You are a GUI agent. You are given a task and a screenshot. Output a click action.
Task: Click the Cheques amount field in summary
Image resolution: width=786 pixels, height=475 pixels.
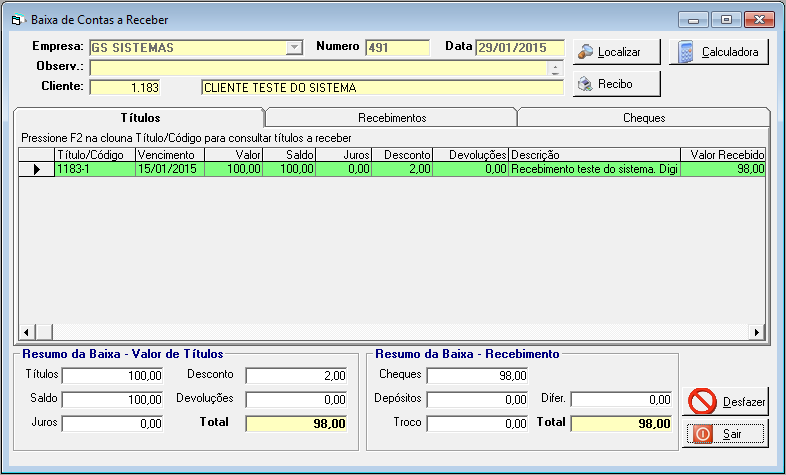click(x=478, y=376)
